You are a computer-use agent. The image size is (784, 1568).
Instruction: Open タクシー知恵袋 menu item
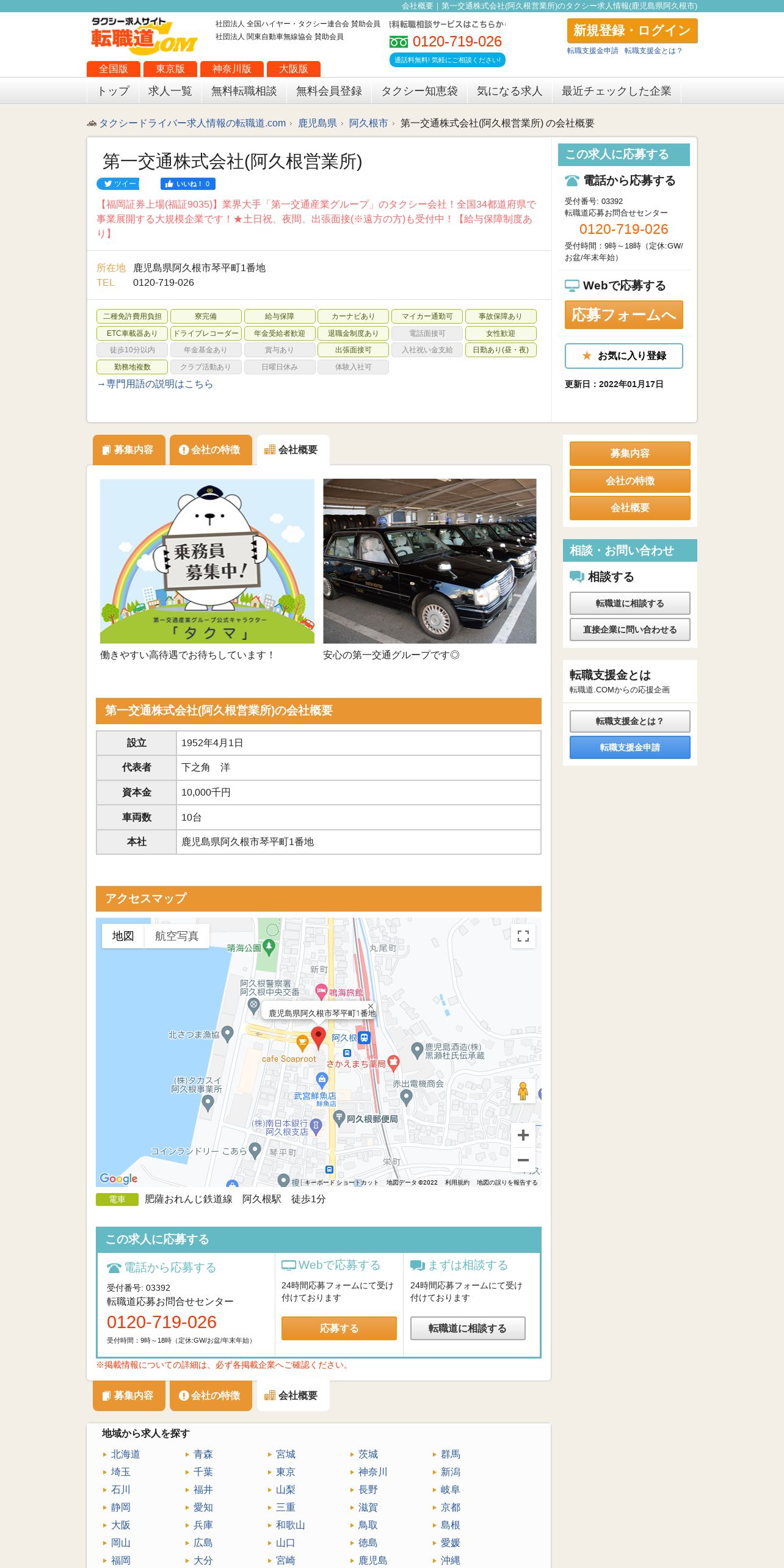(419, 91)
